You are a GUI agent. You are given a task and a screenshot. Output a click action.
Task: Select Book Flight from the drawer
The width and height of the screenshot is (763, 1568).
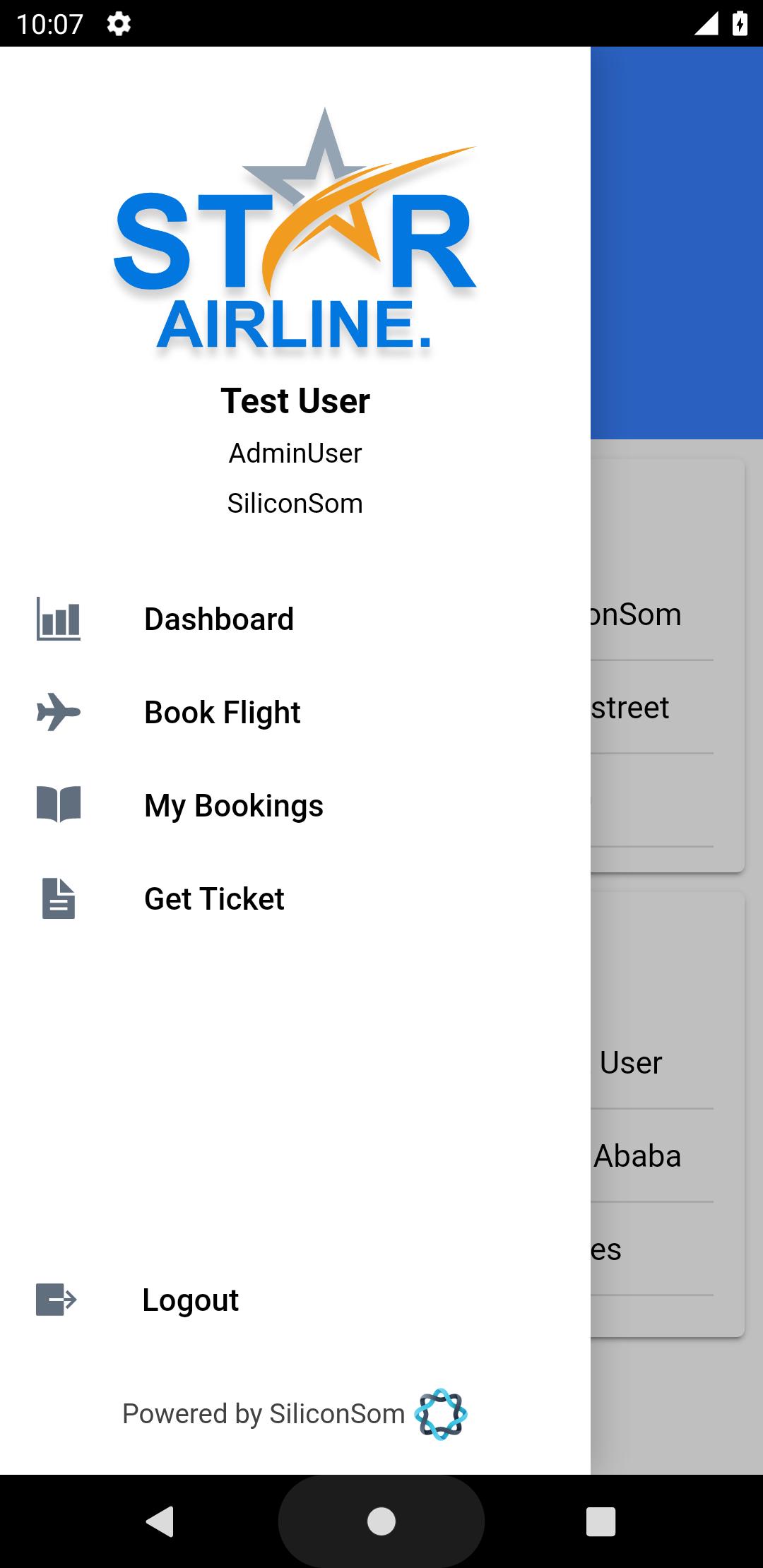click(223, 713)
